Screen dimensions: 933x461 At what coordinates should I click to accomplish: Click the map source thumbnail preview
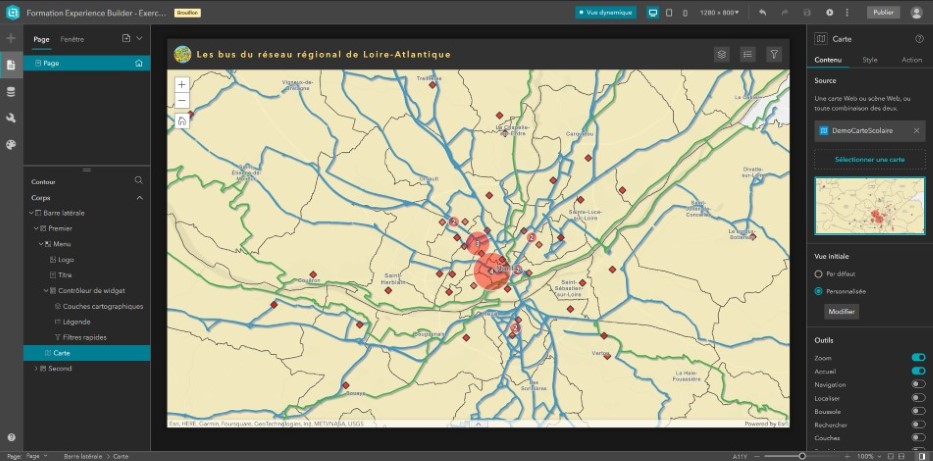pyautogui.click(x=870, y=206)
